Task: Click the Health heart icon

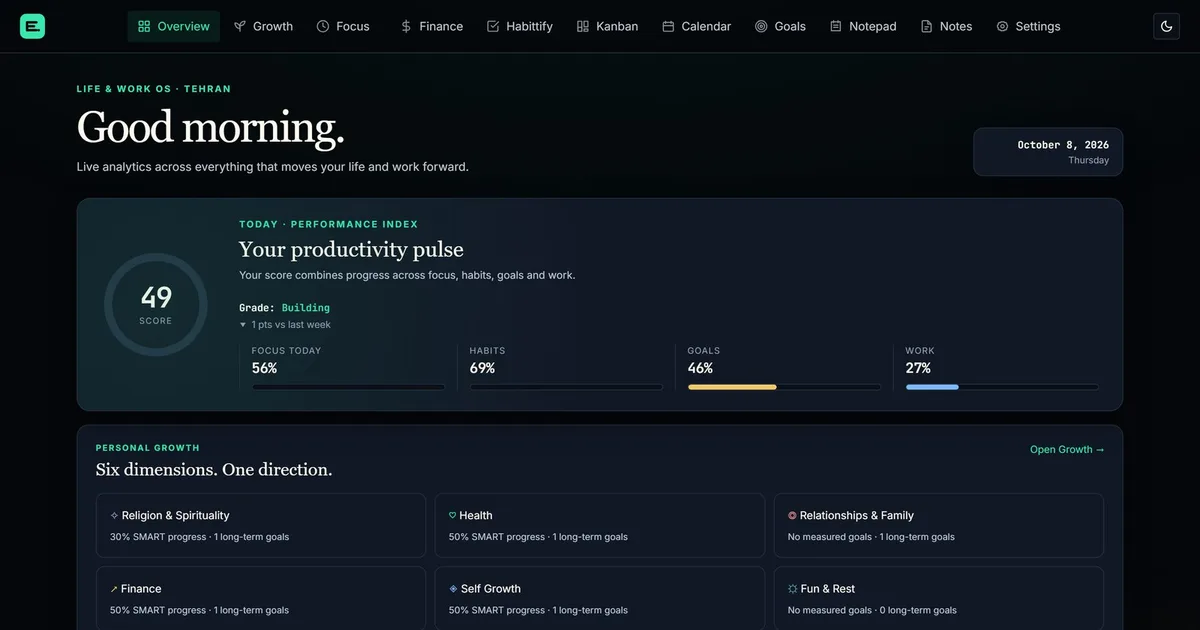Action: coord(453,516)
